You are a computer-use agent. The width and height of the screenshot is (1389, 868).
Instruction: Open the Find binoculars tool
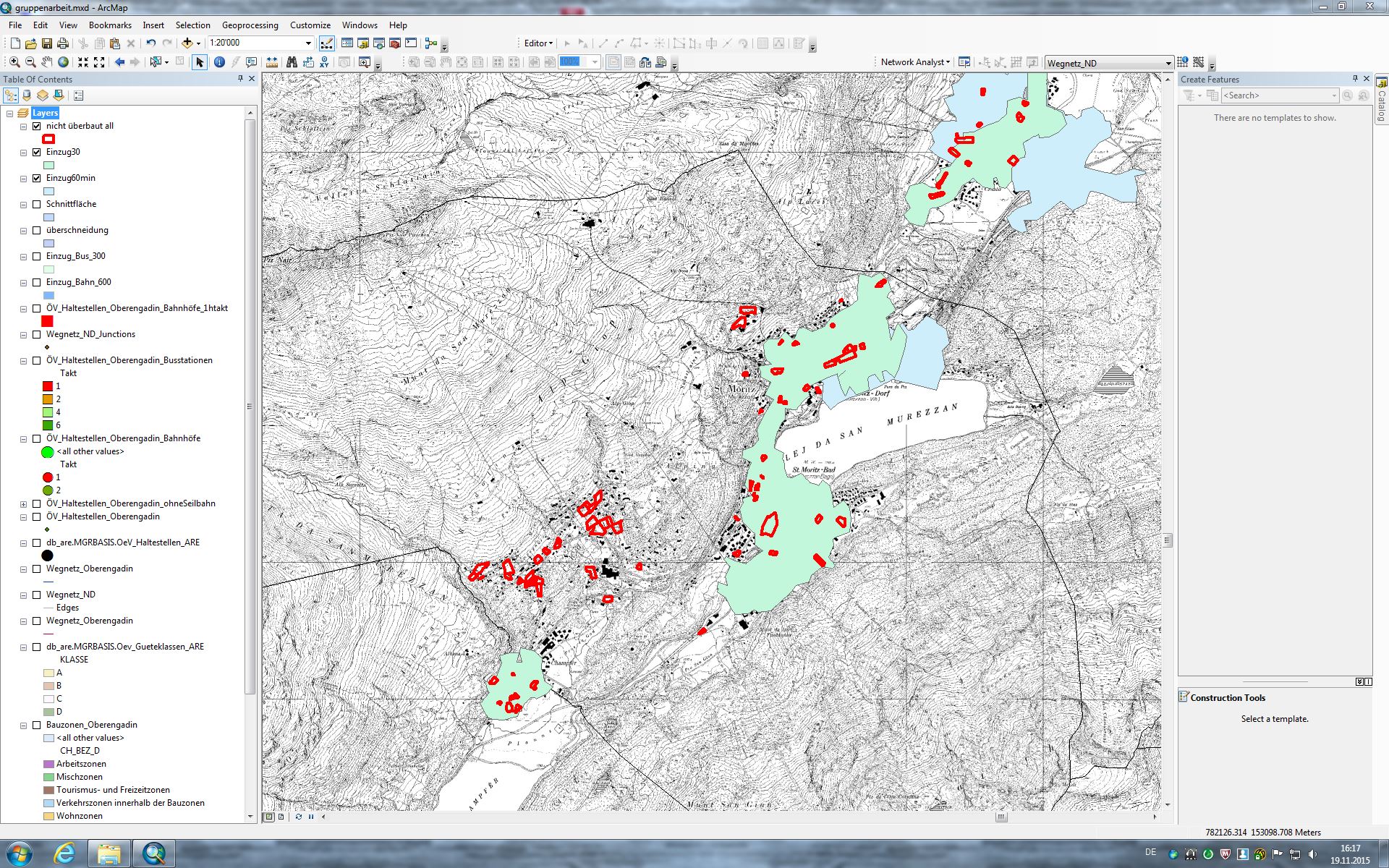coord(292,62)
